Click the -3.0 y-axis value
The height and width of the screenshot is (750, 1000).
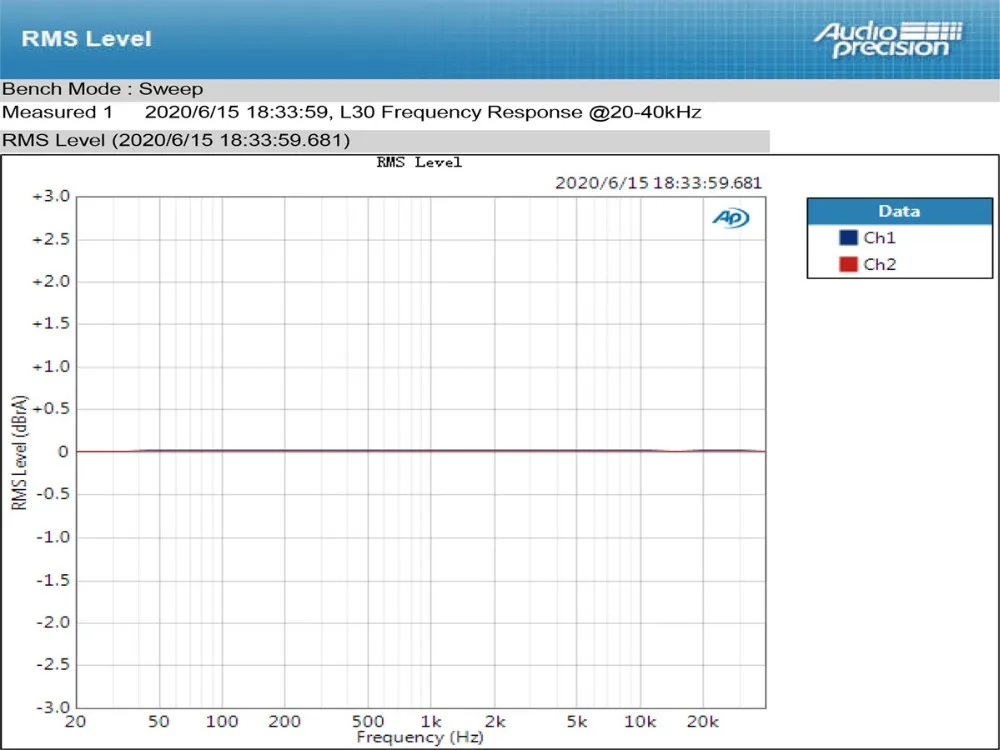(53, 707)
